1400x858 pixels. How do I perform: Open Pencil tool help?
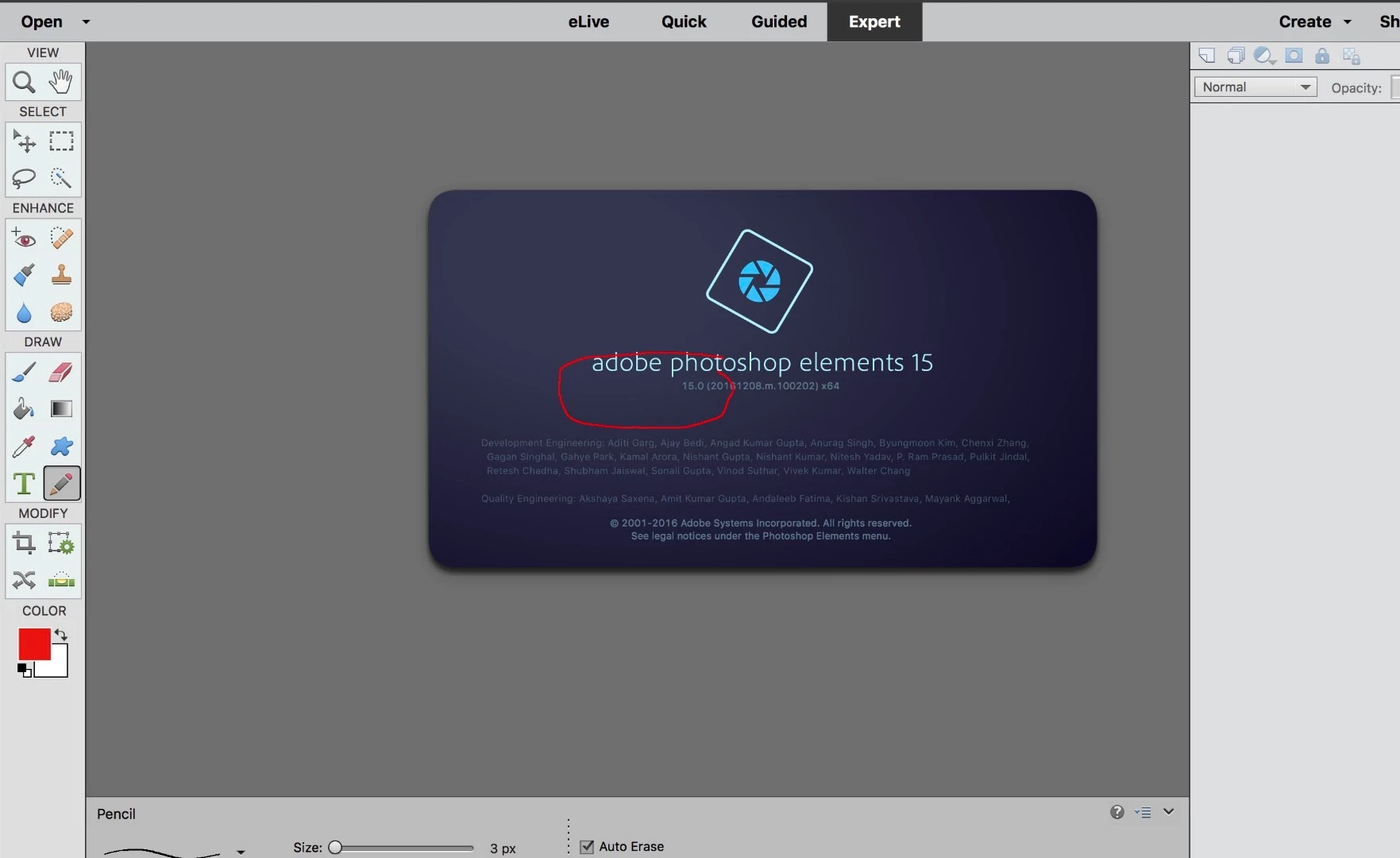click(1117, 812)
